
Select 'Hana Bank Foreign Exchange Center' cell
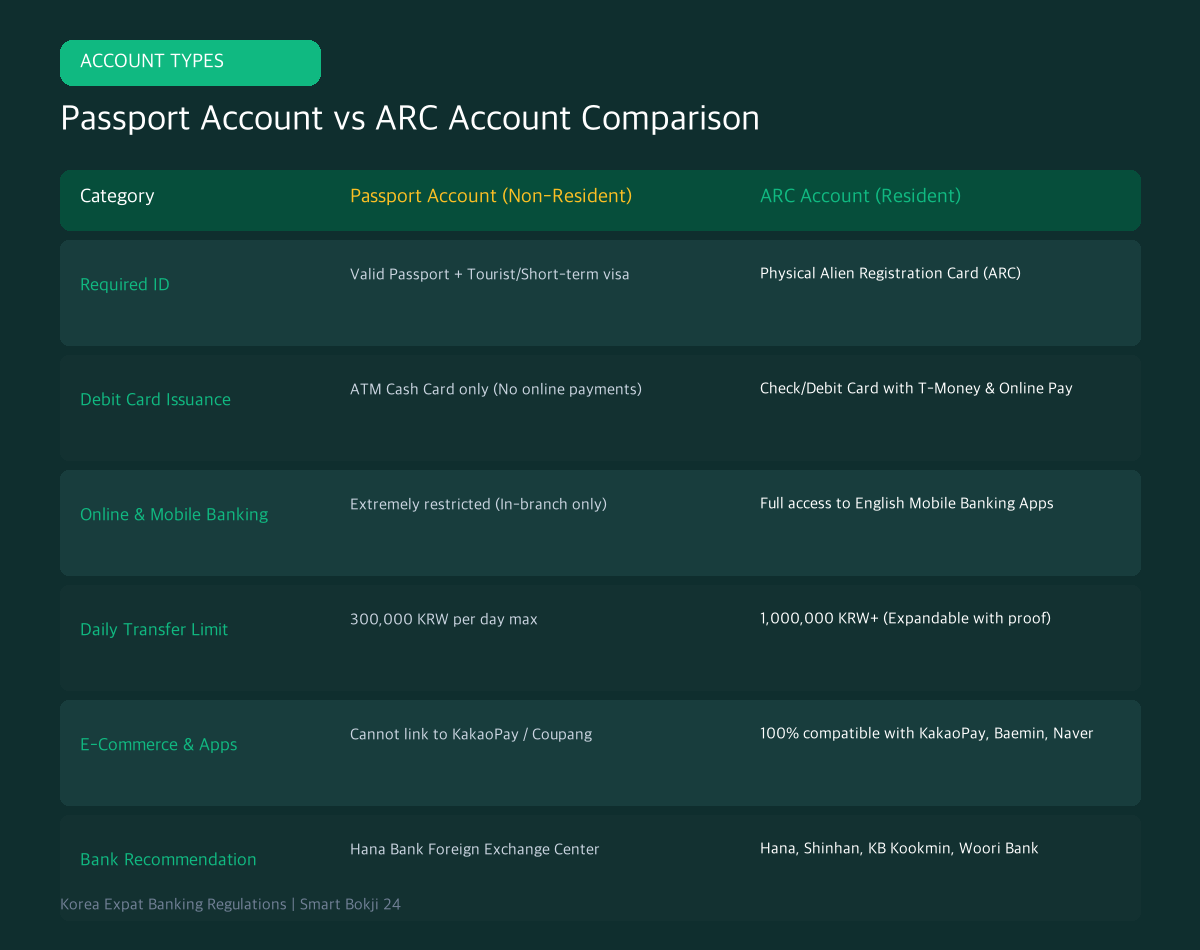pos(475,849)
